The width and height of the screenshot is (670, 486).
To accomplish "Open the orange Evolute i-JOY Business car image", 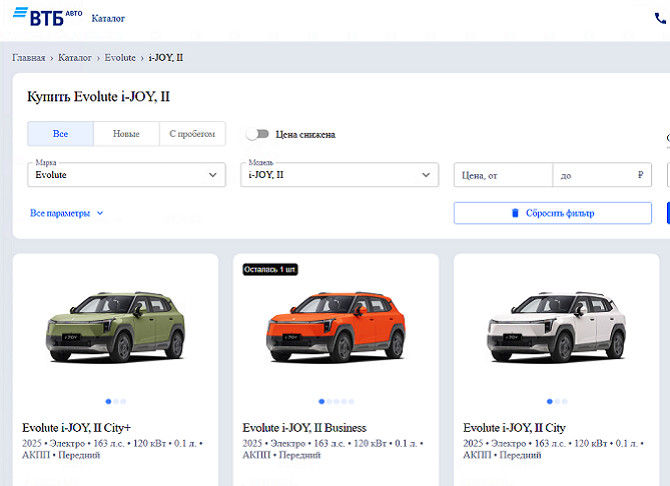I will [335, 327].
